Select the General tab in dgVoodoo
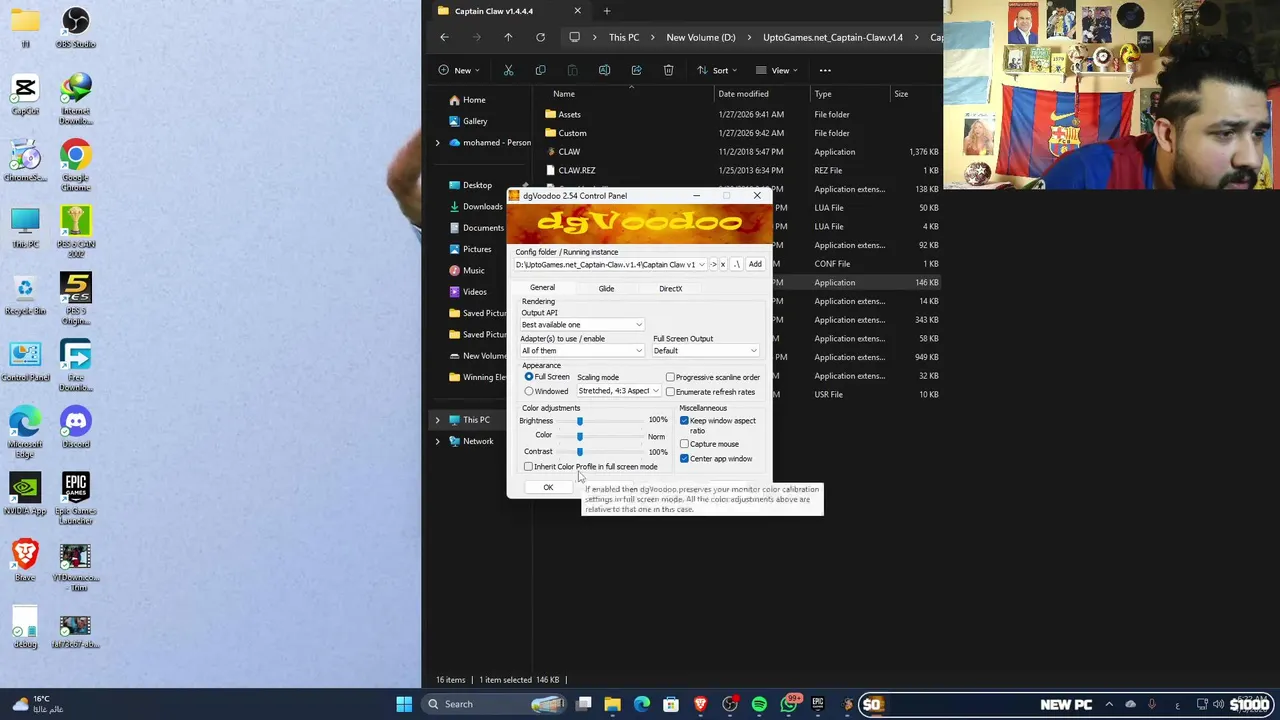Image resolution: width=1280 pixels, height=720 pixels. point(542,288)
